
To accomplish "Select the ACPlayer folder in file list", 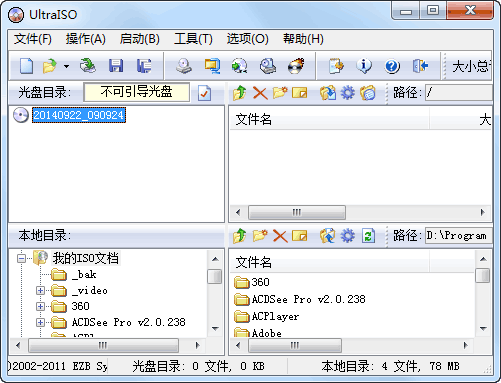I will (x=275, y=316).
